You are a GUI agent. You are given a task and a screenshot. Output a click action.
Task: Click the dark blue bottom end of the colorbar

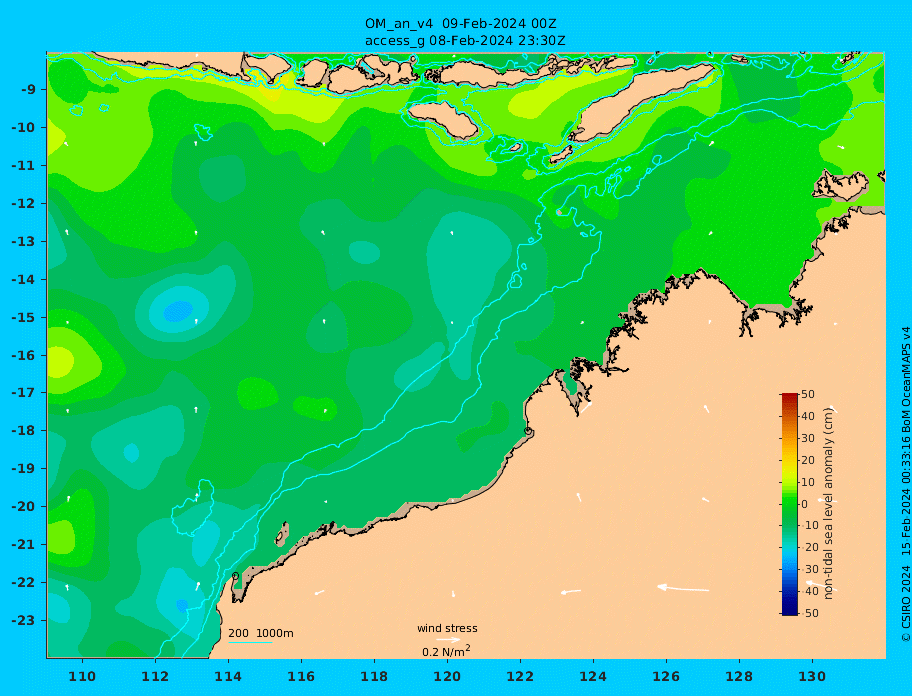(789, 611)
